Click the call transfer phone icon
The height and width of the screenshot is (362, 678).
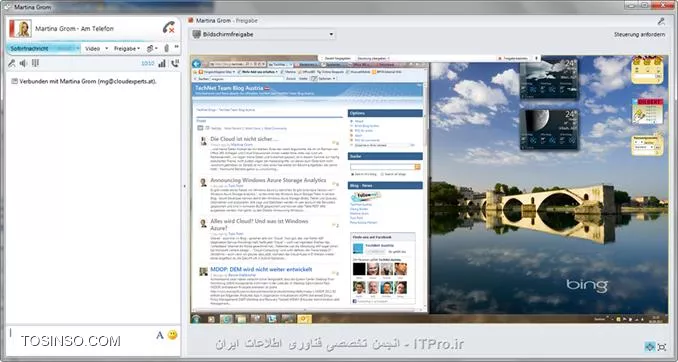tap(175, 64)
